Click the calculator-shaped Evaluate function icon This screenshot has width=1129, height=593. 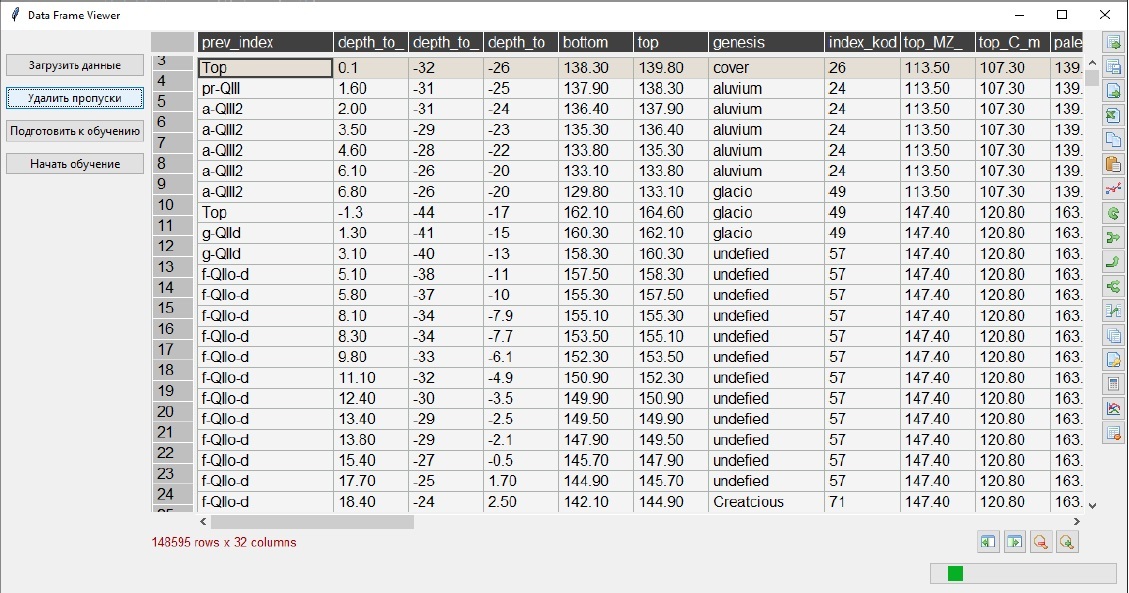pos(1113,384)
